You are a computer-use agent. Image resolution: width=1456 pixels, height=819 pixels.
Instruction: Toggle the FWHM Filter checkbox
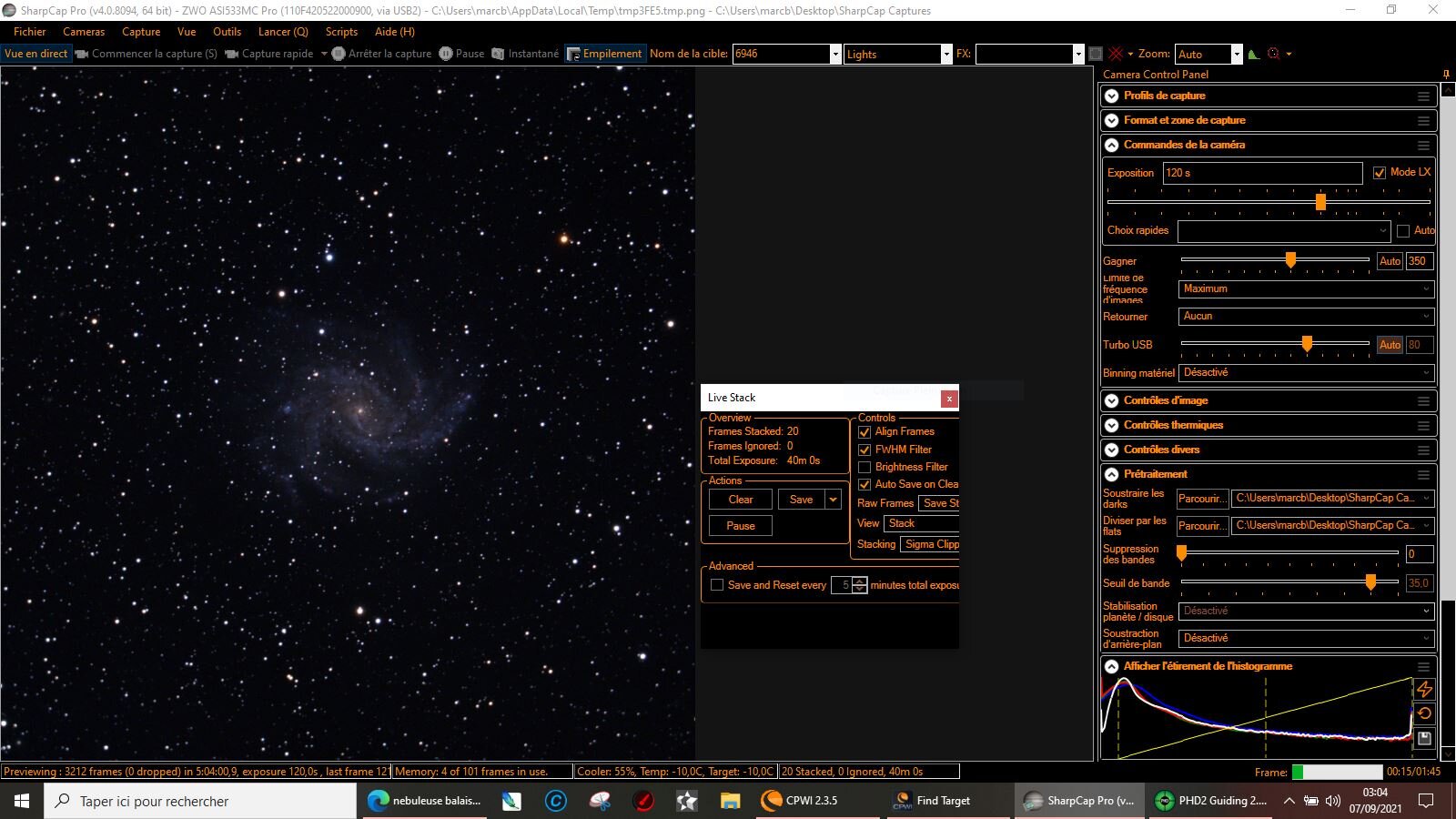(x=864, y=450)
